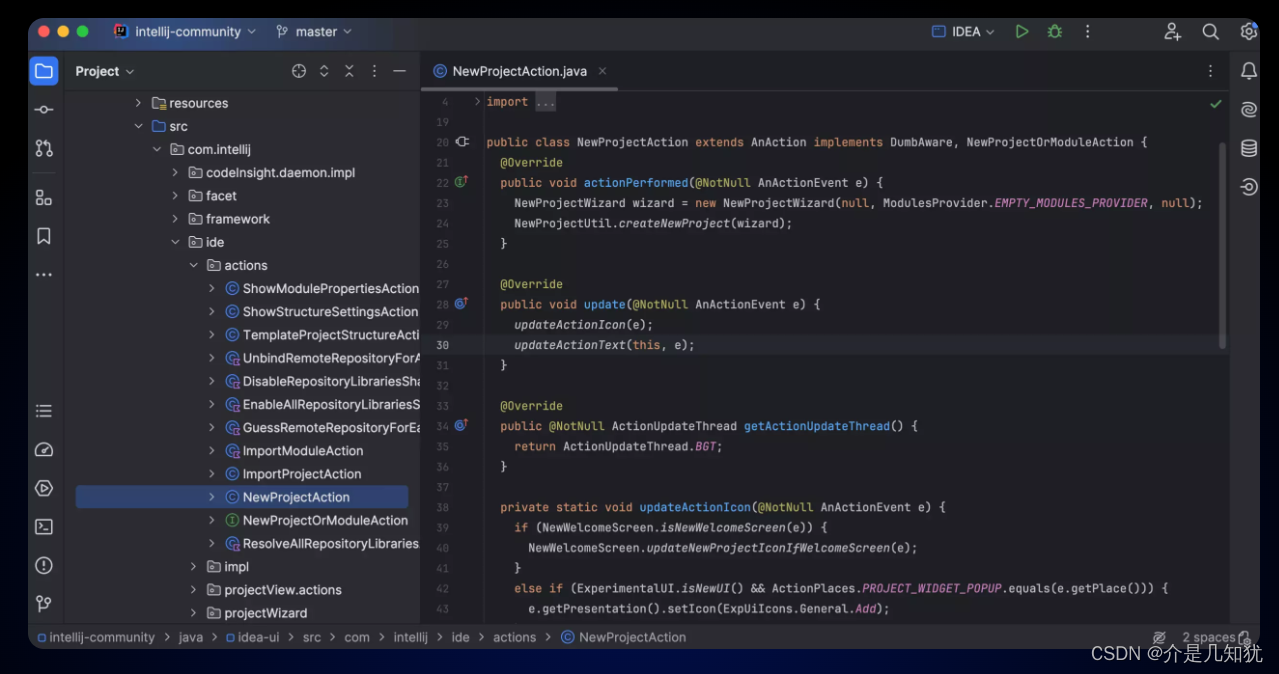Expand the codeInsight.daemon.impl package
This screenshot has height=674, width=1279.
[175, 173]
